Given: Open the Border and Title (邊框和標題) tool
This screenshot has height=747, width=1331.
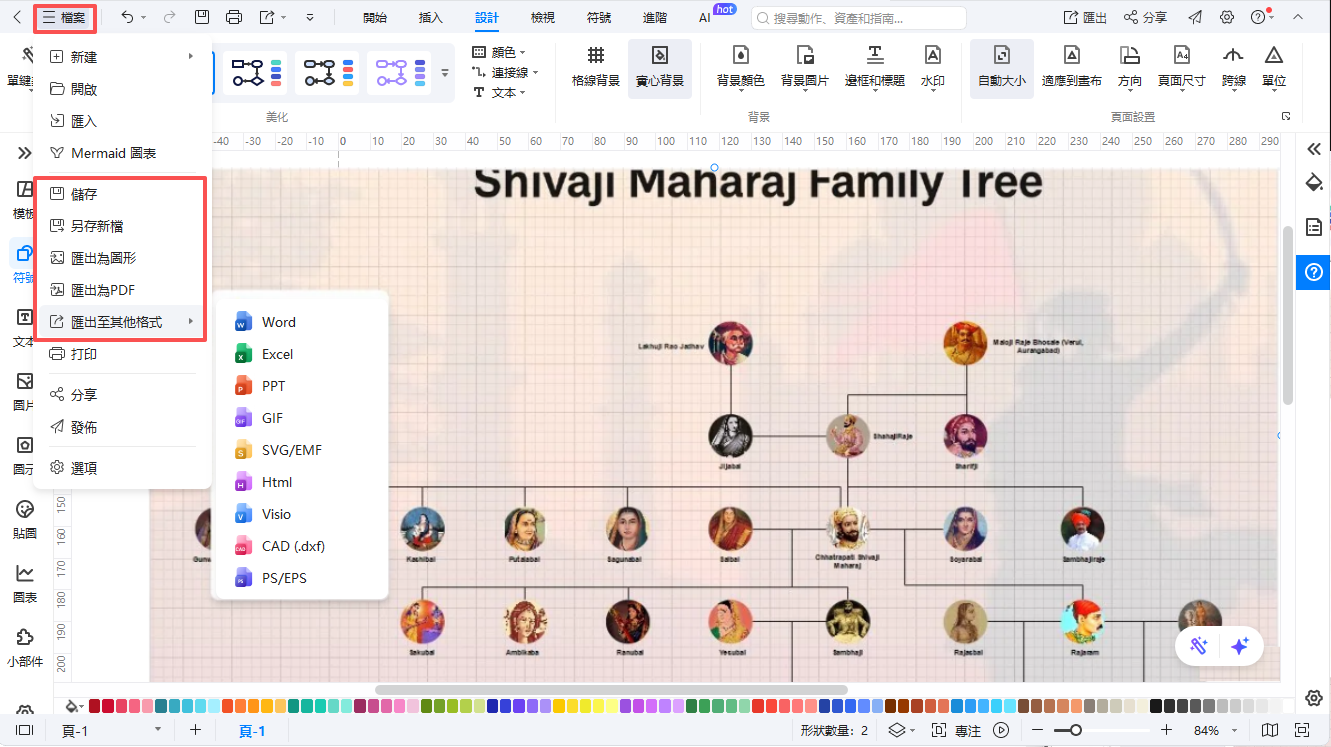Looking at the screenshot, I should 875,66.
